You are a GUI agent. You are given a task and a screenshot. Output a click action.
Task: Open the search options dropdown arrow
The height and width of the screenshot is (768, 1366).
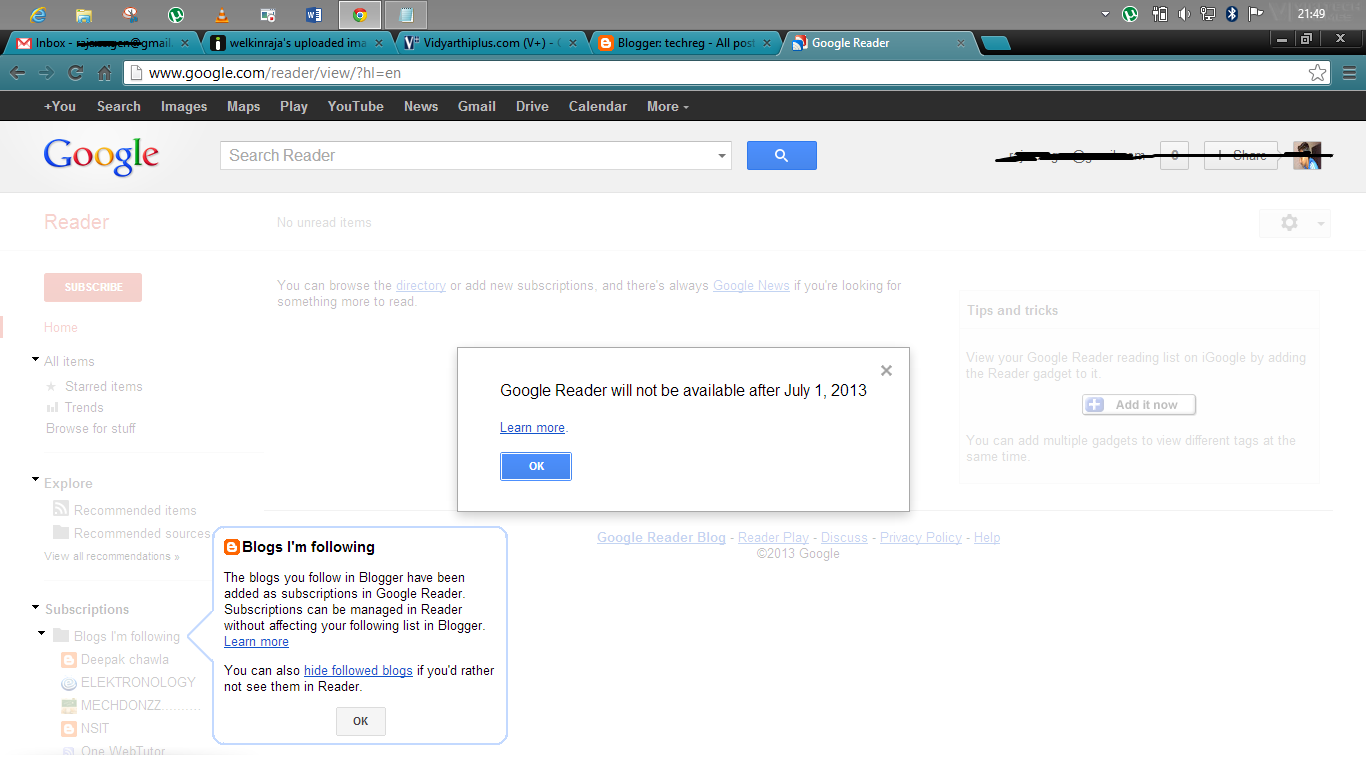722,156
